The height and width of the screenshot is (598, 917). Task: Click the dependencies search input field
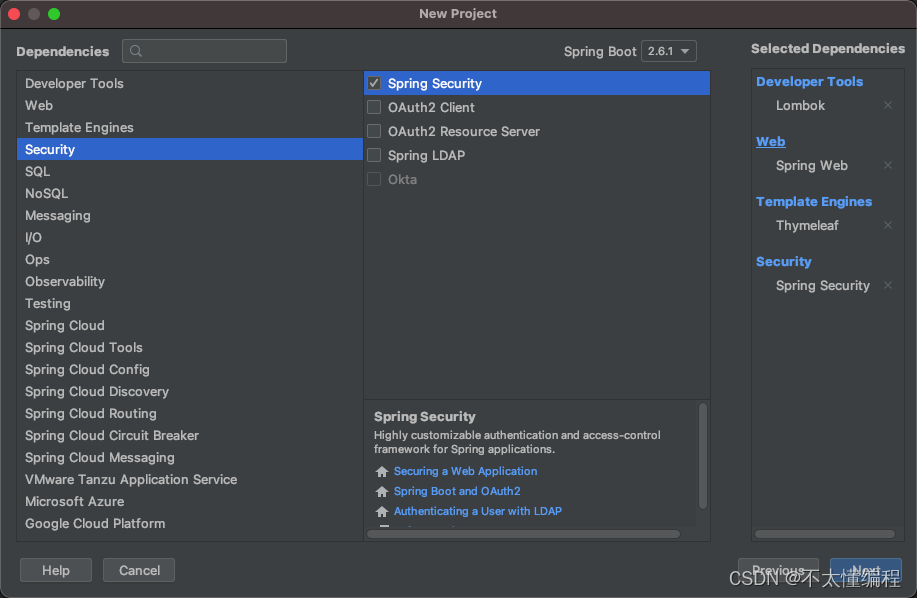coord(205,51)
